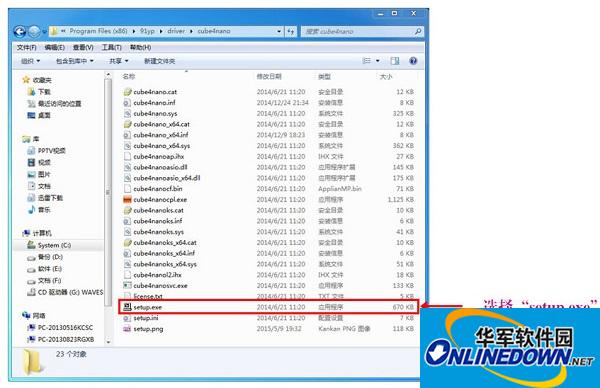Click the navigation pane scroll down arrow

point(108,341)
